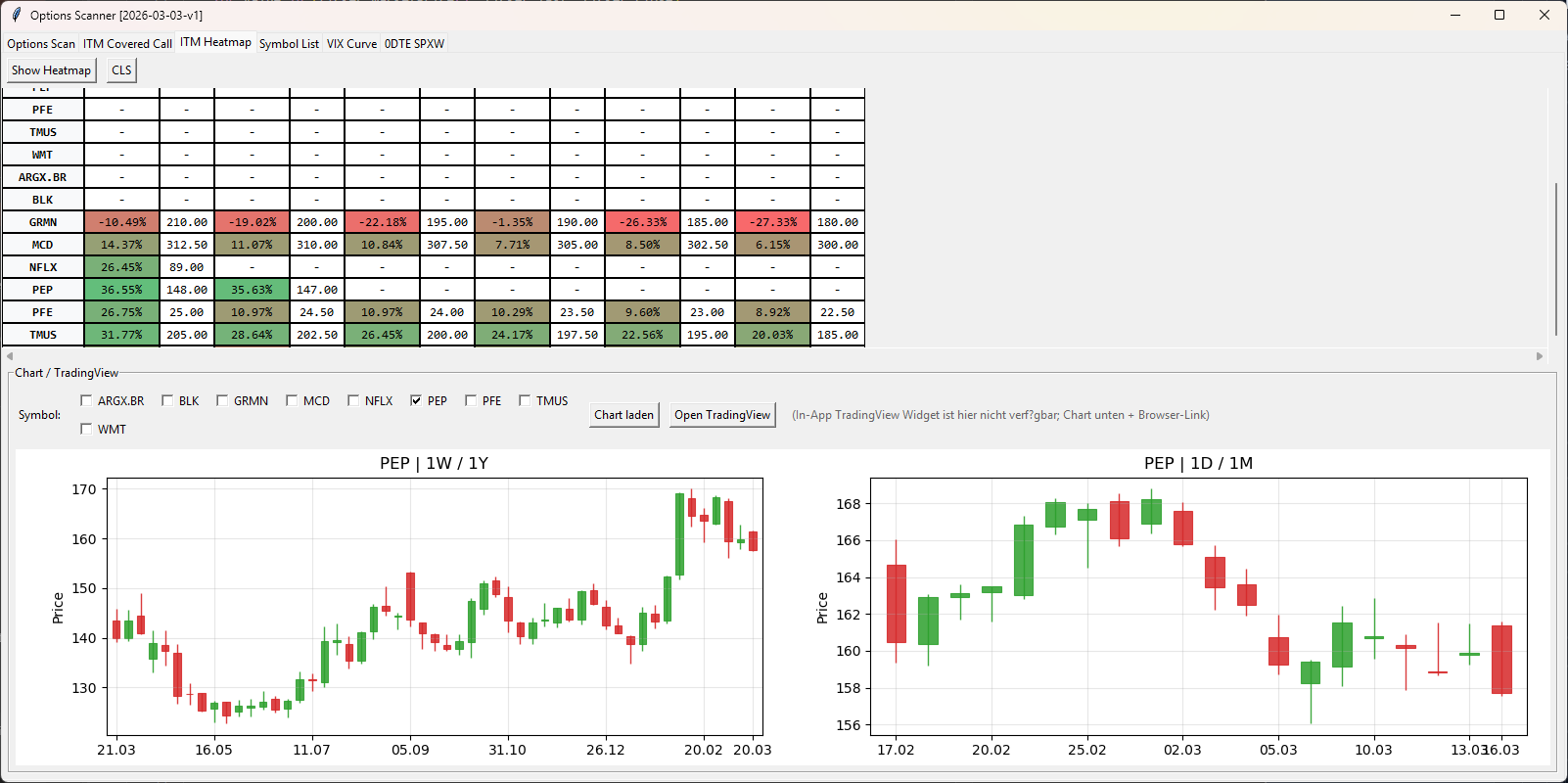Click the green 36.55% PEP heatmap cell
This screenshot has height=783, width=1568.
coord(121,290)
